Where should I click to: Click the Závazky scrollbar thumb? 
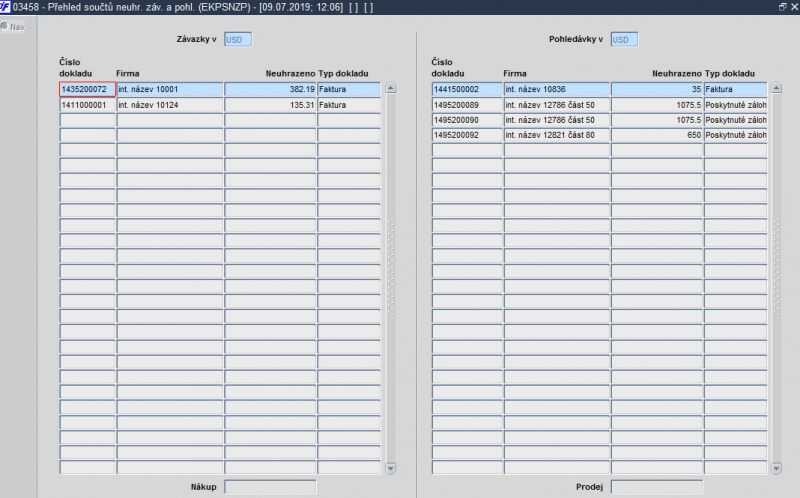pyautogui.click(x=391, y=266)
